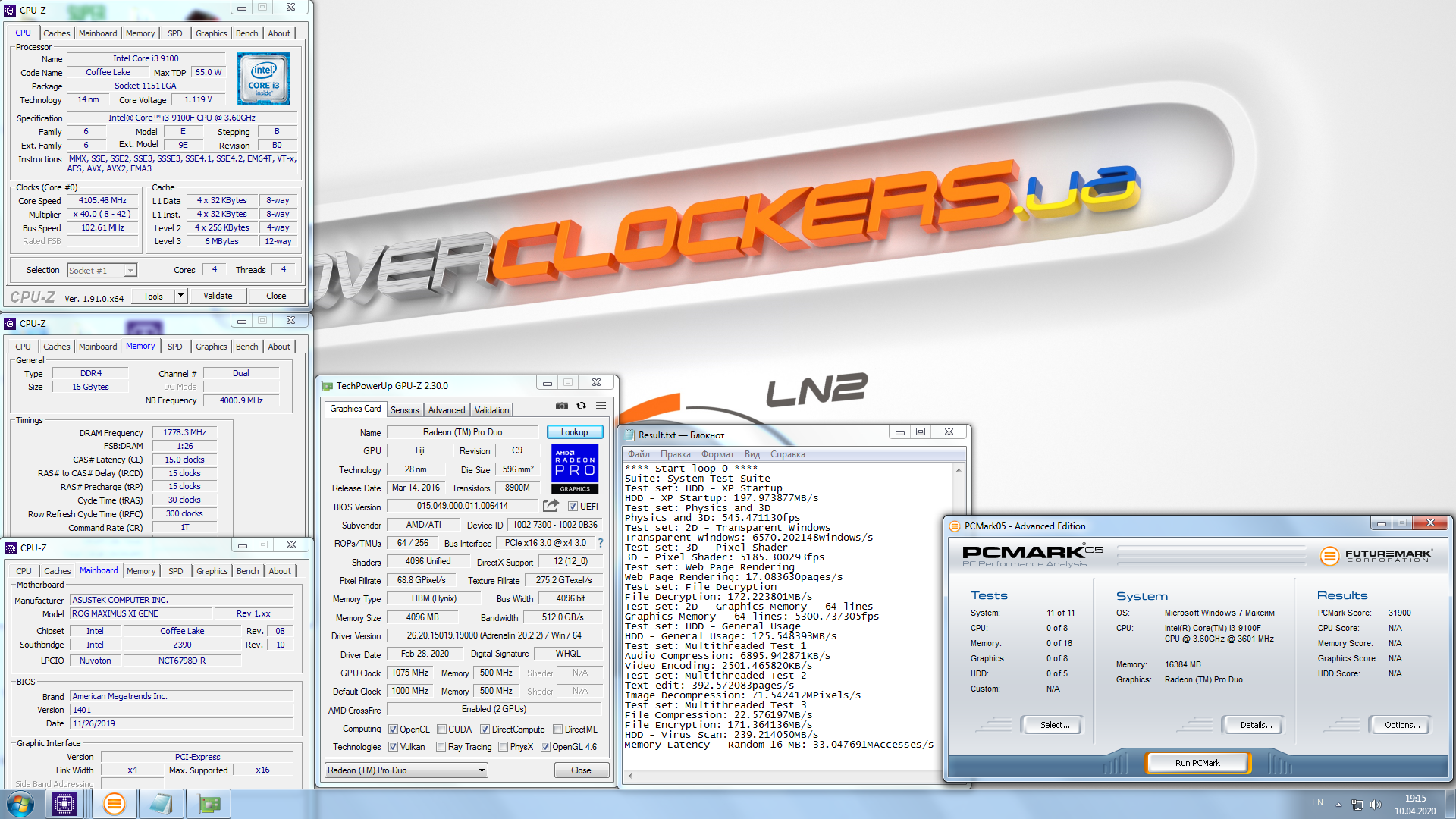Toggle the Vulkan checkbox

pos(394,747)
